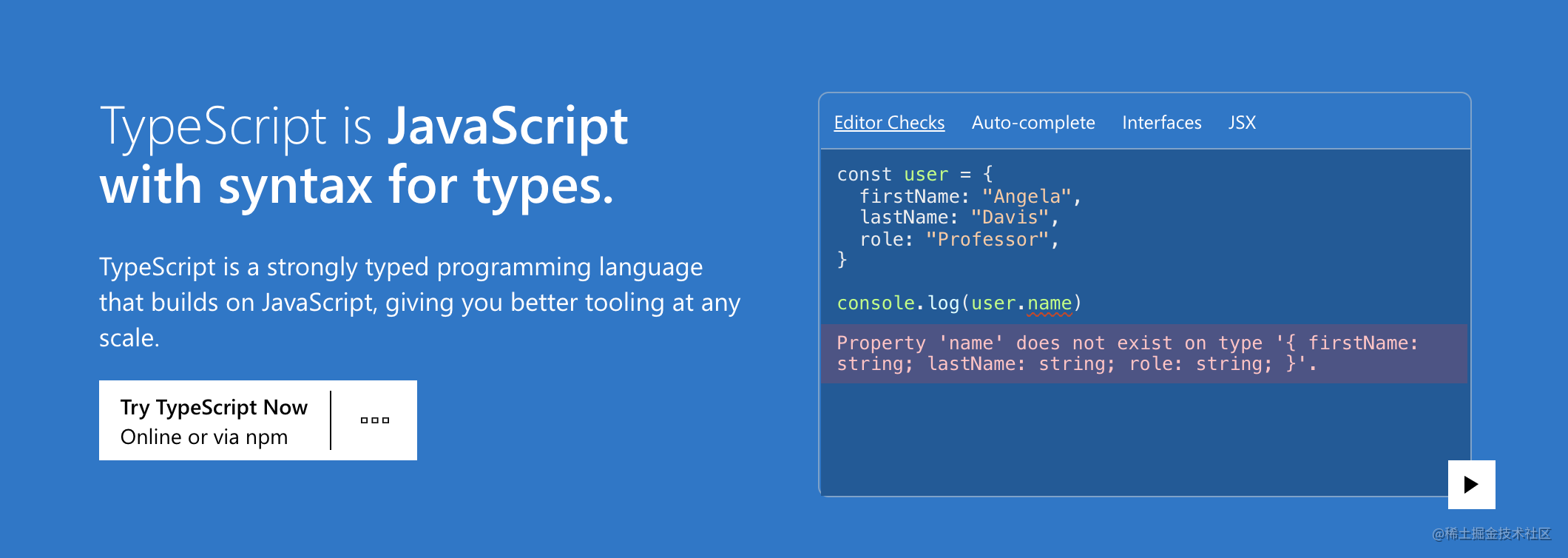The height and width of the screenshot is (558, 1568).
Task: Click the play button below the code panel
Action: 1471,485
